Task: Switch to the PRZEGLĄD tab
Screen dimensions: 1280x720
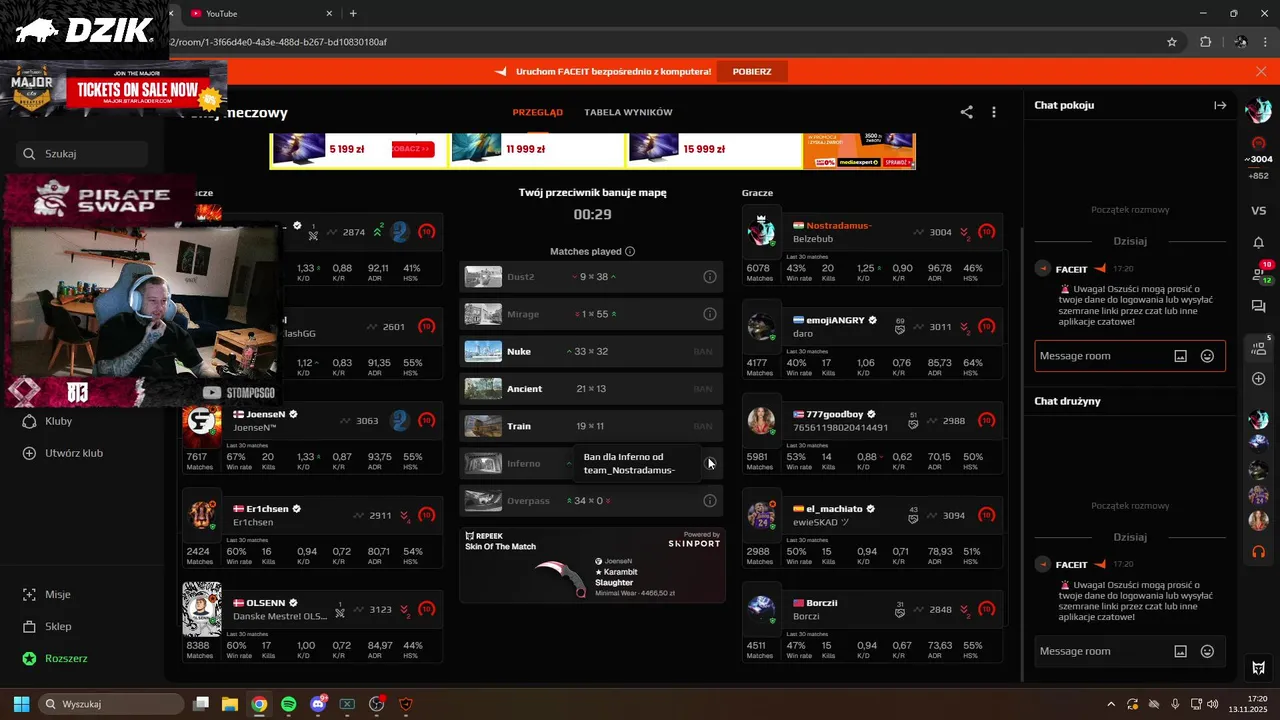Action: coord(538,112)
